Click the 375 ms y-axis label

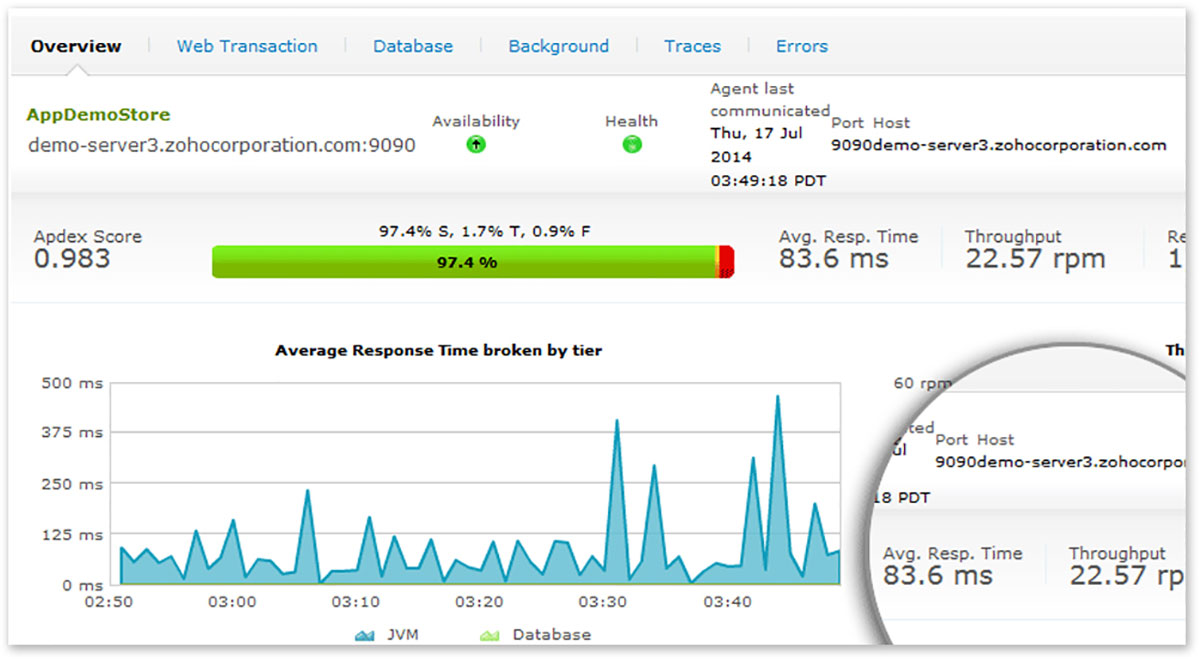(72, 432)
